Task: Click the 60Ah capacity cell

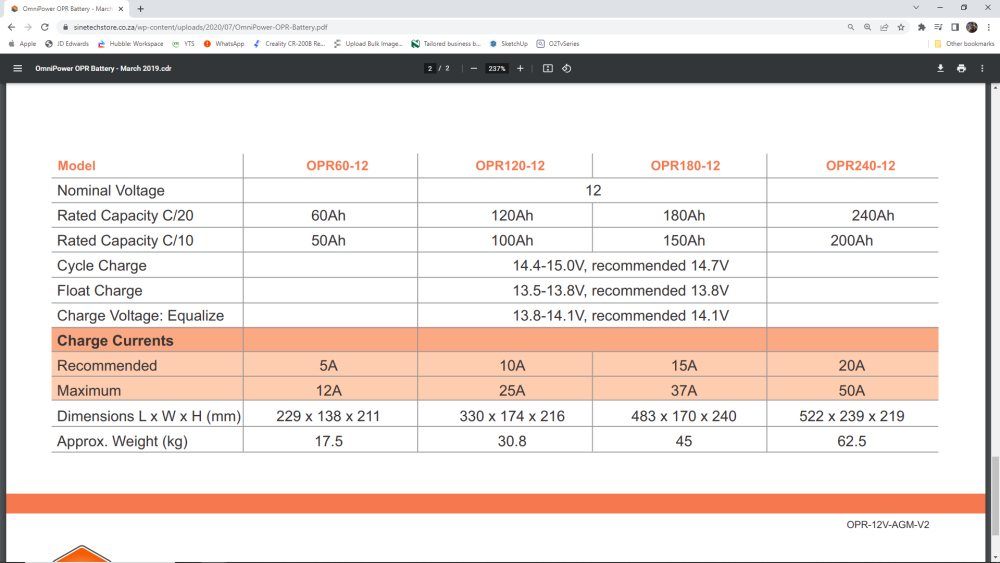Action: click(x=328, y=216)
